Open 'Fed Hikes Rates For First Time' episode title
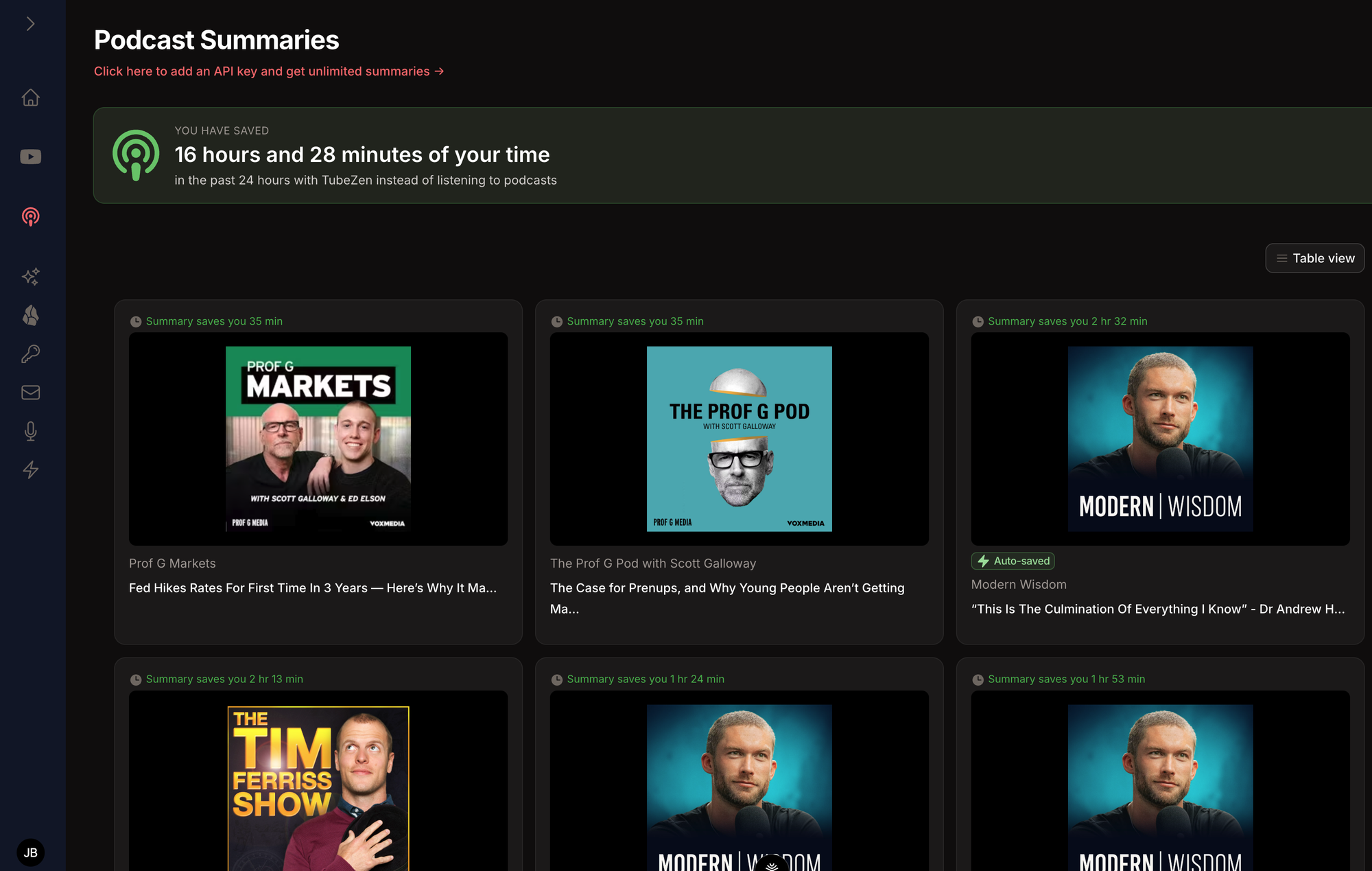The width and height of the screenshot is (1372, 871). [313, 588]
